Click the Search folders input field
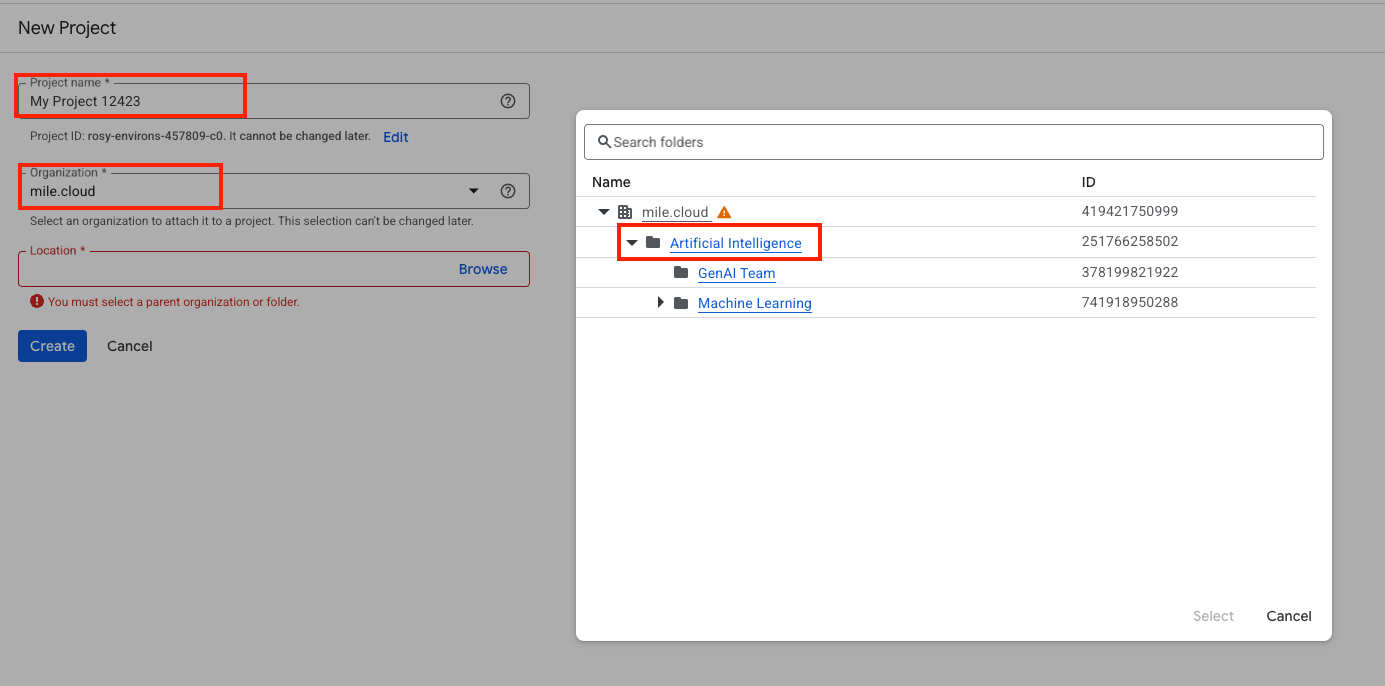This screenshot has height=686, width=1385. click(960, 142)
